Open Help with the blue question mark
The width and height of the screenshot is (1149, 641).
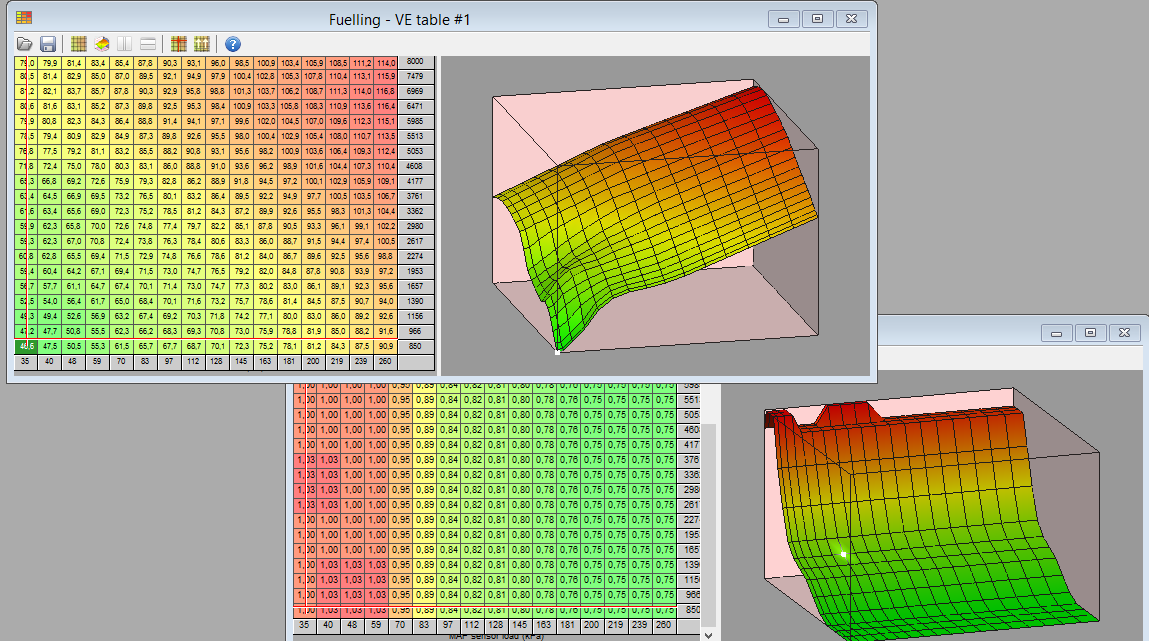tap(233, 44)
